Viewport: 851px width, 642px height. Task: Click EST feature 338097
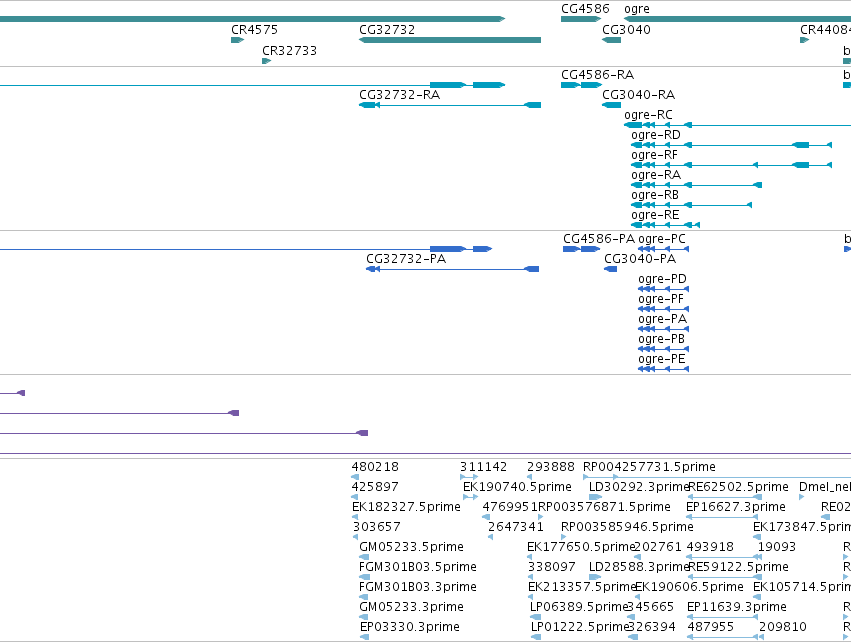coord(552,567)
